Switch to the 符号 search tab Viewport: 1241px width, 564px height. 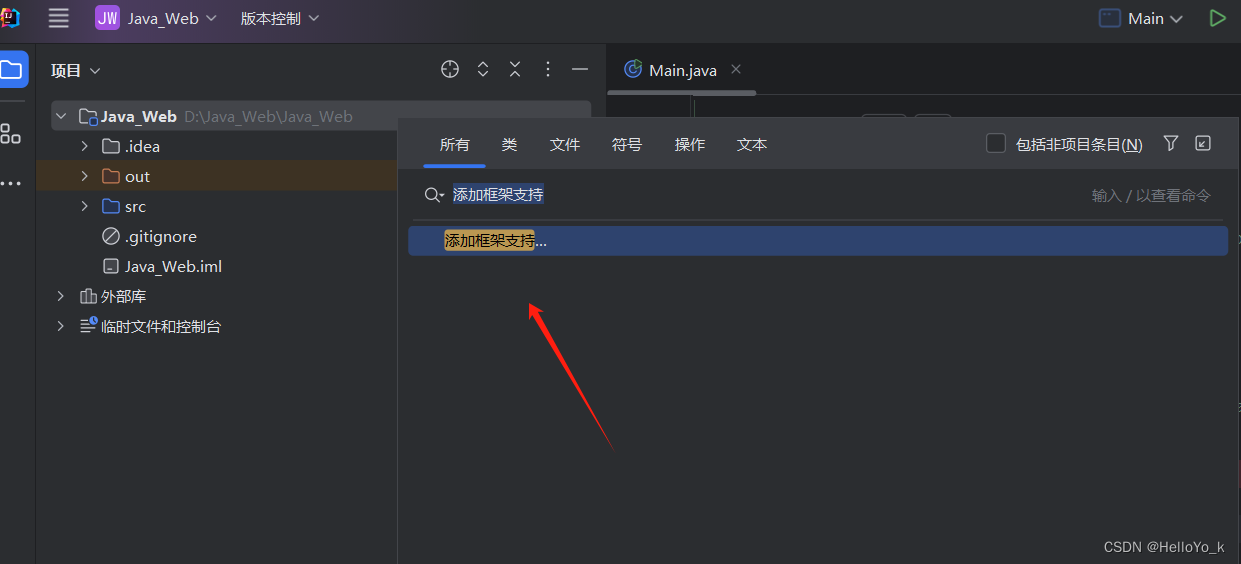pos(627,144)
